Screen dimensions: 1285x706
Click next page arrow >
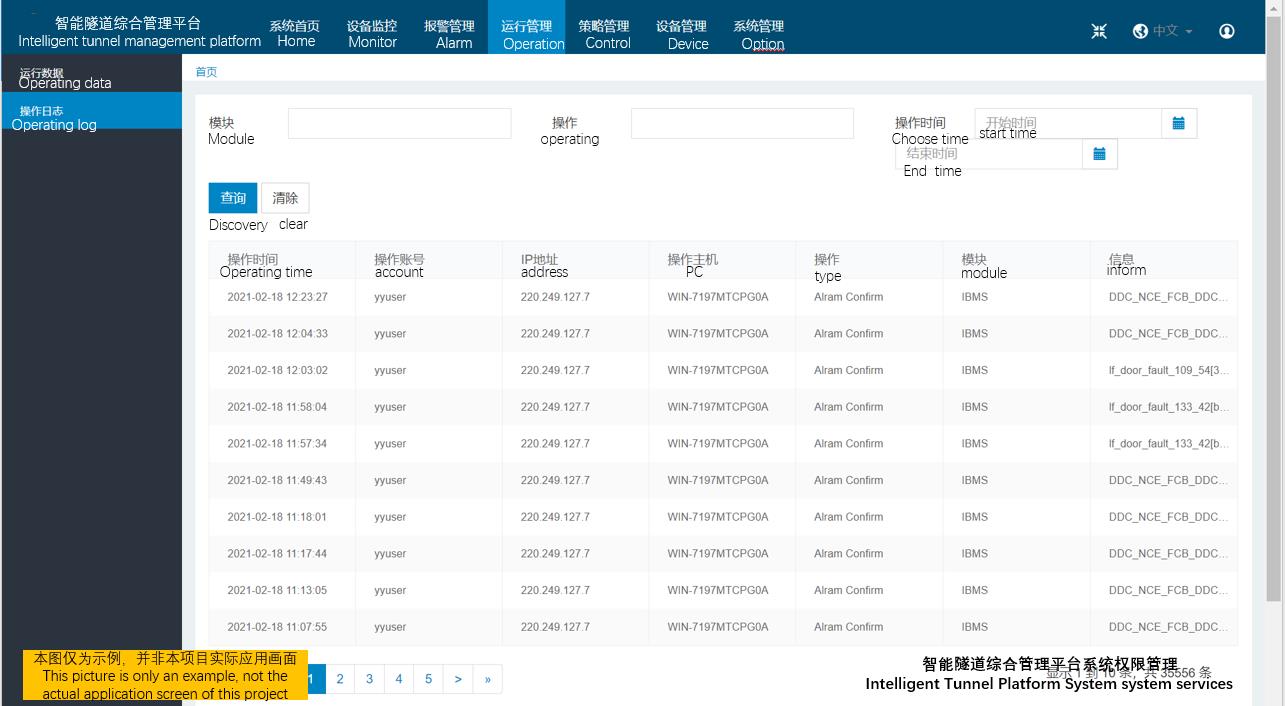tap(458, 679)
